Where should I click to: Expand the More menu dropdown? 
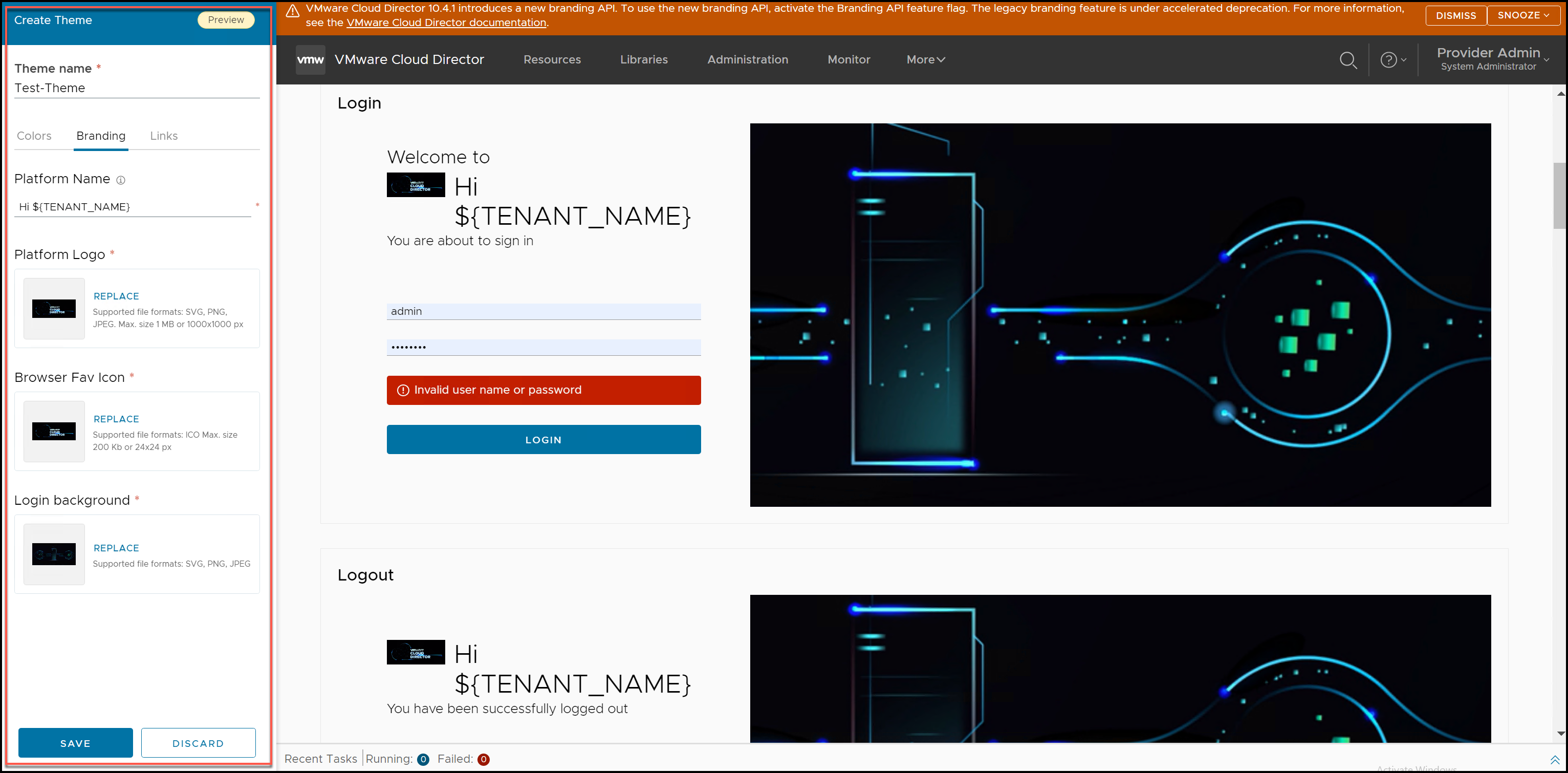tap(925, 60)
